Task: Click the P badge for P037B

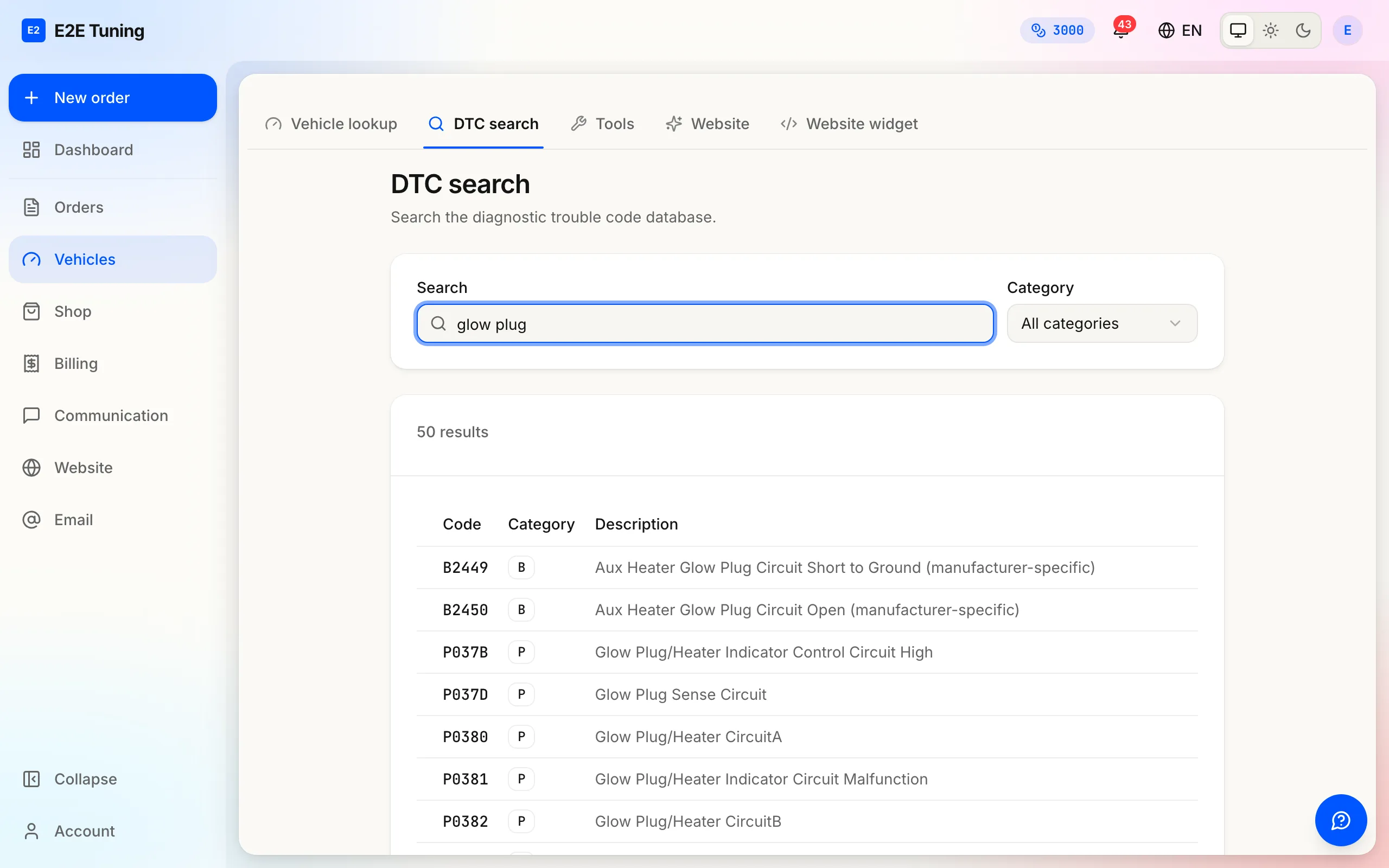Action: point(521,652)
